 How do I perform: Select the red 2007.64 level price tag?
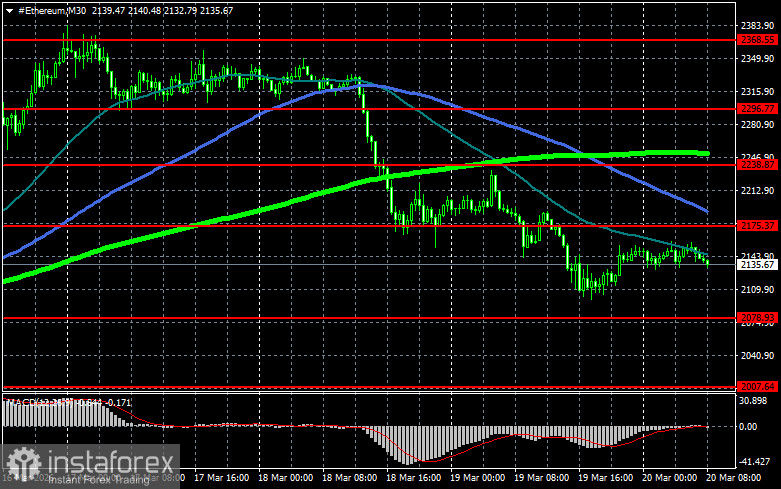tap(758, 387)
